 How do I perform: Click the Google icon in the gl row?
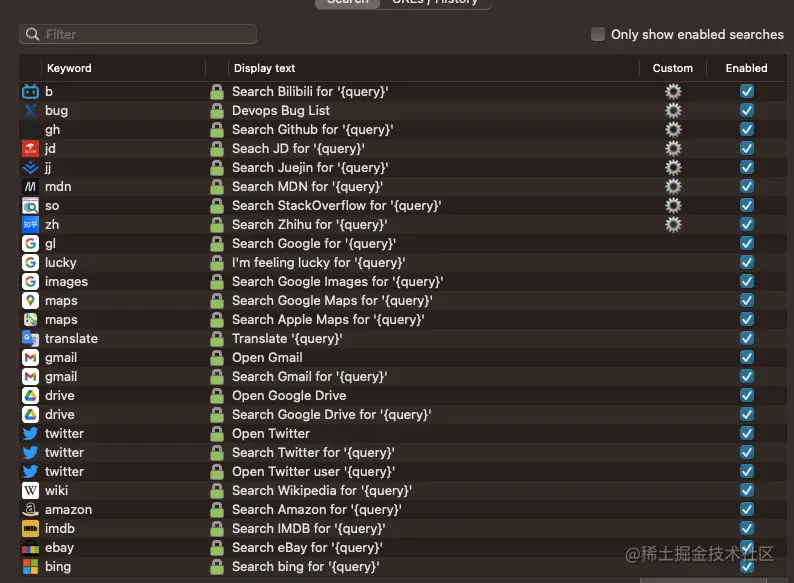(30, 244)
